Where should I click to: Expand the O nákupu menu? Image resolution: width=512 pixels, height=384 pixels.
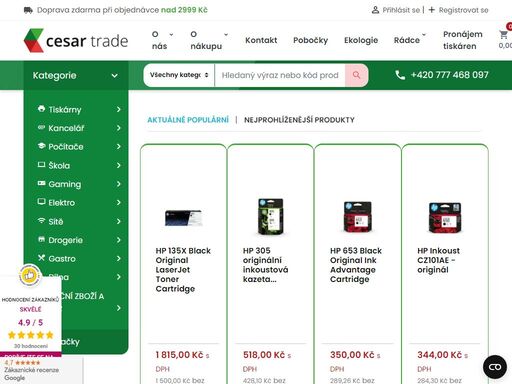[x=209, y=40]
